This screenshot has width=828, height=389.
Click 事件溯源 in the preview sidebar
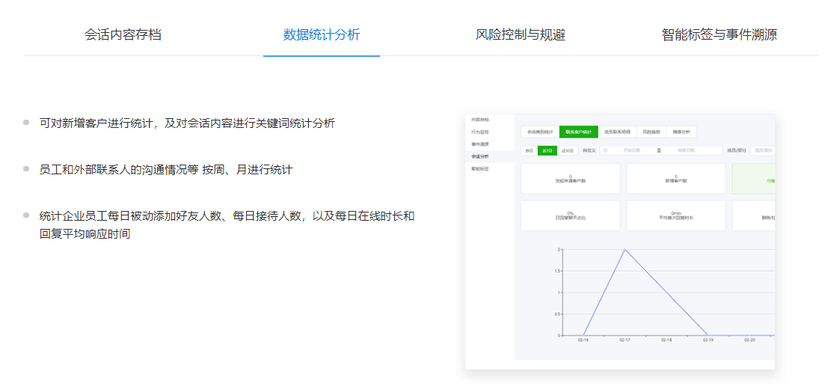click(x=480, y=144)
